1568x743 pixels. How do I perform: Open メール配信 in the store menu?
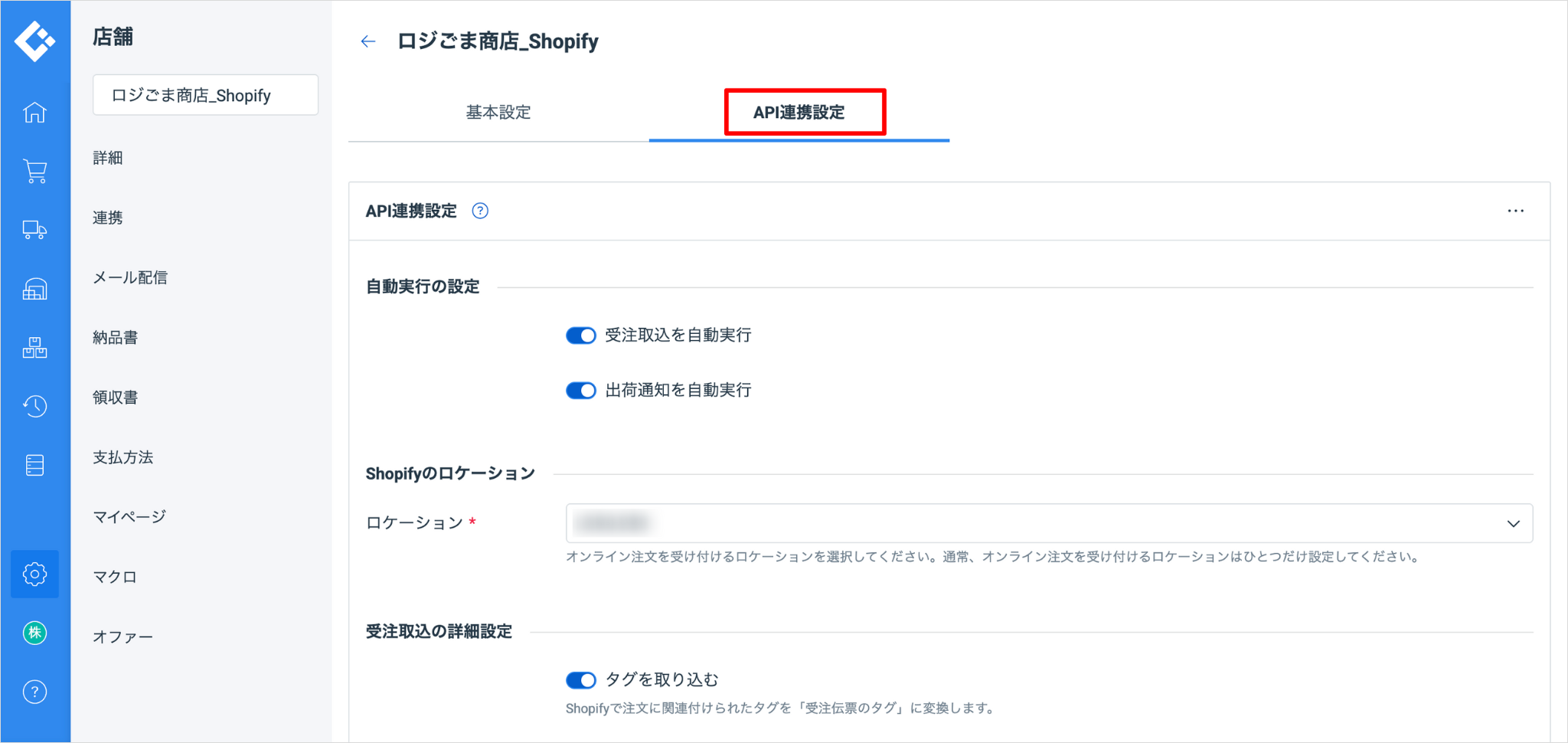130,277
